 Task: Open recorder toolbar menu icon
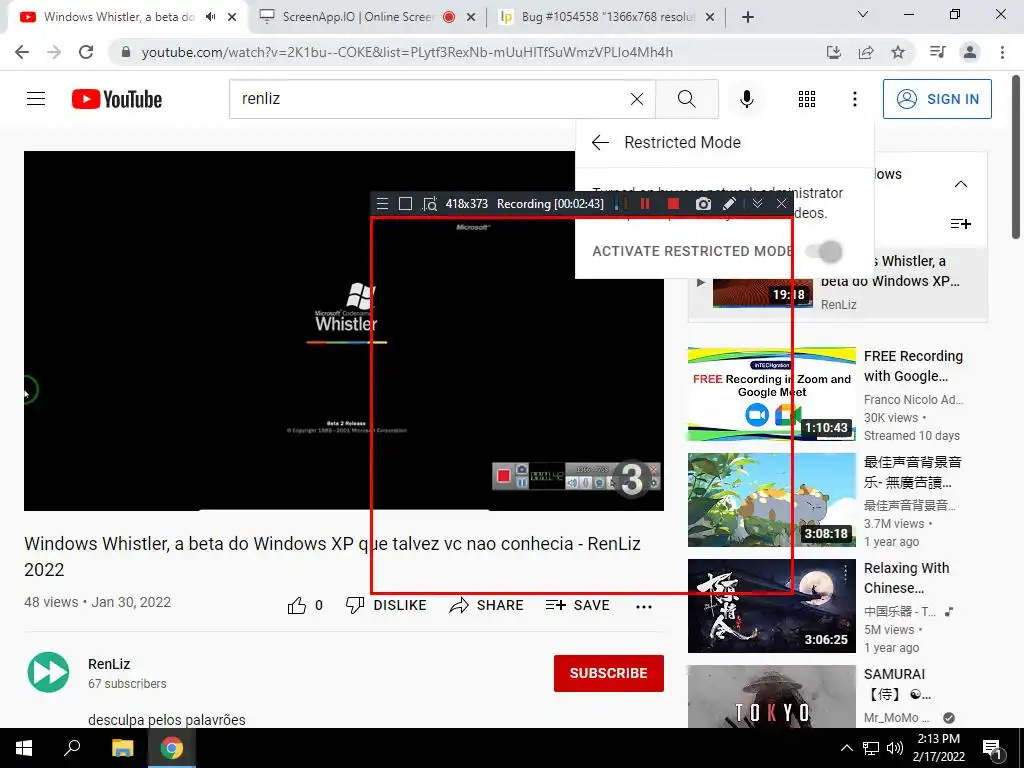click(383, 204)
